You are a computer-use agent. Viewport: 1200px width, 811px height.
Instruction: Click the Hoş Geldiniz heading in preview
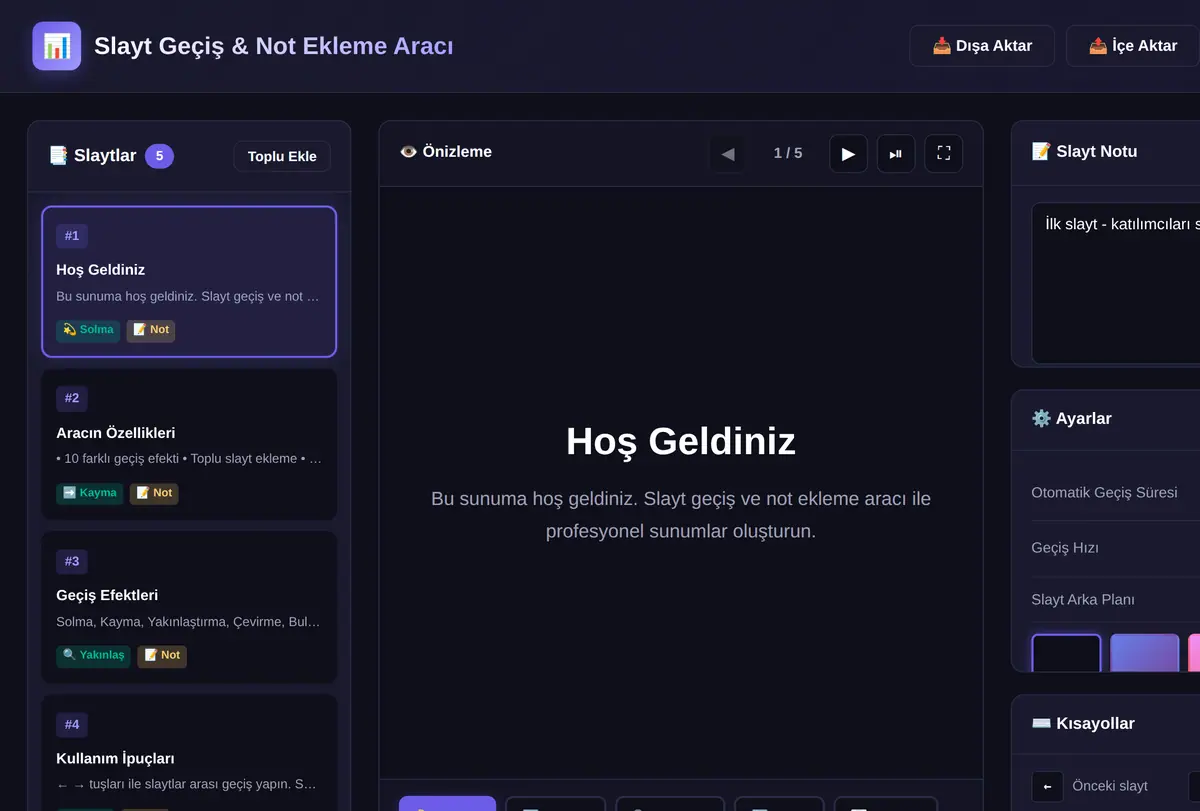click(x=681, y=441)
